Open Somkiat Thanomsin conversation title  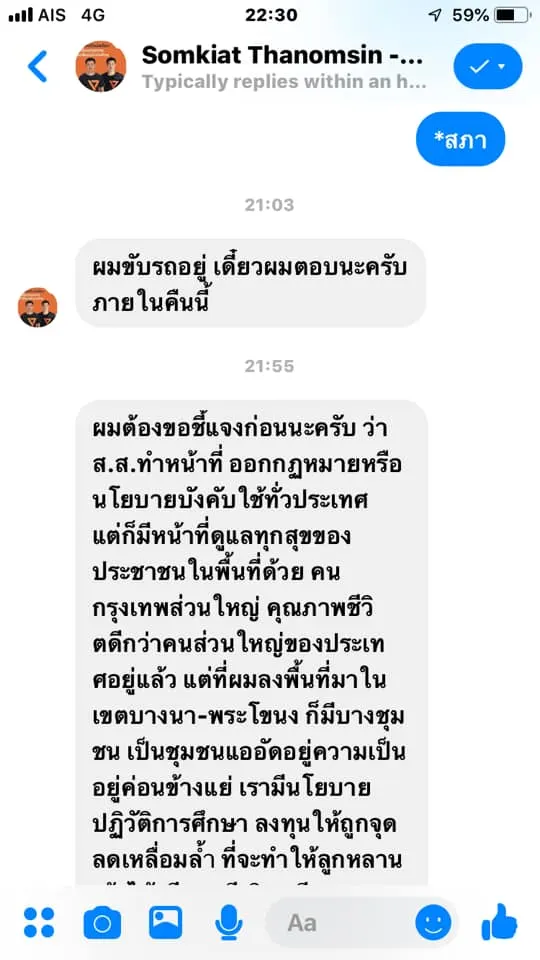[282, 55]
